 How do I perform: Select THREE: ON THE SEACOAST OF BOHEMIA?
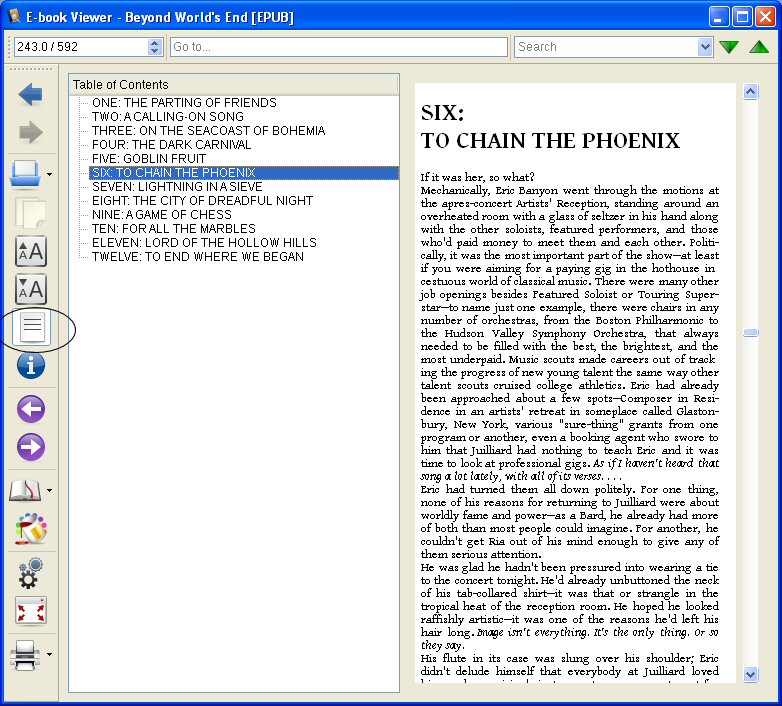[208, 131]
